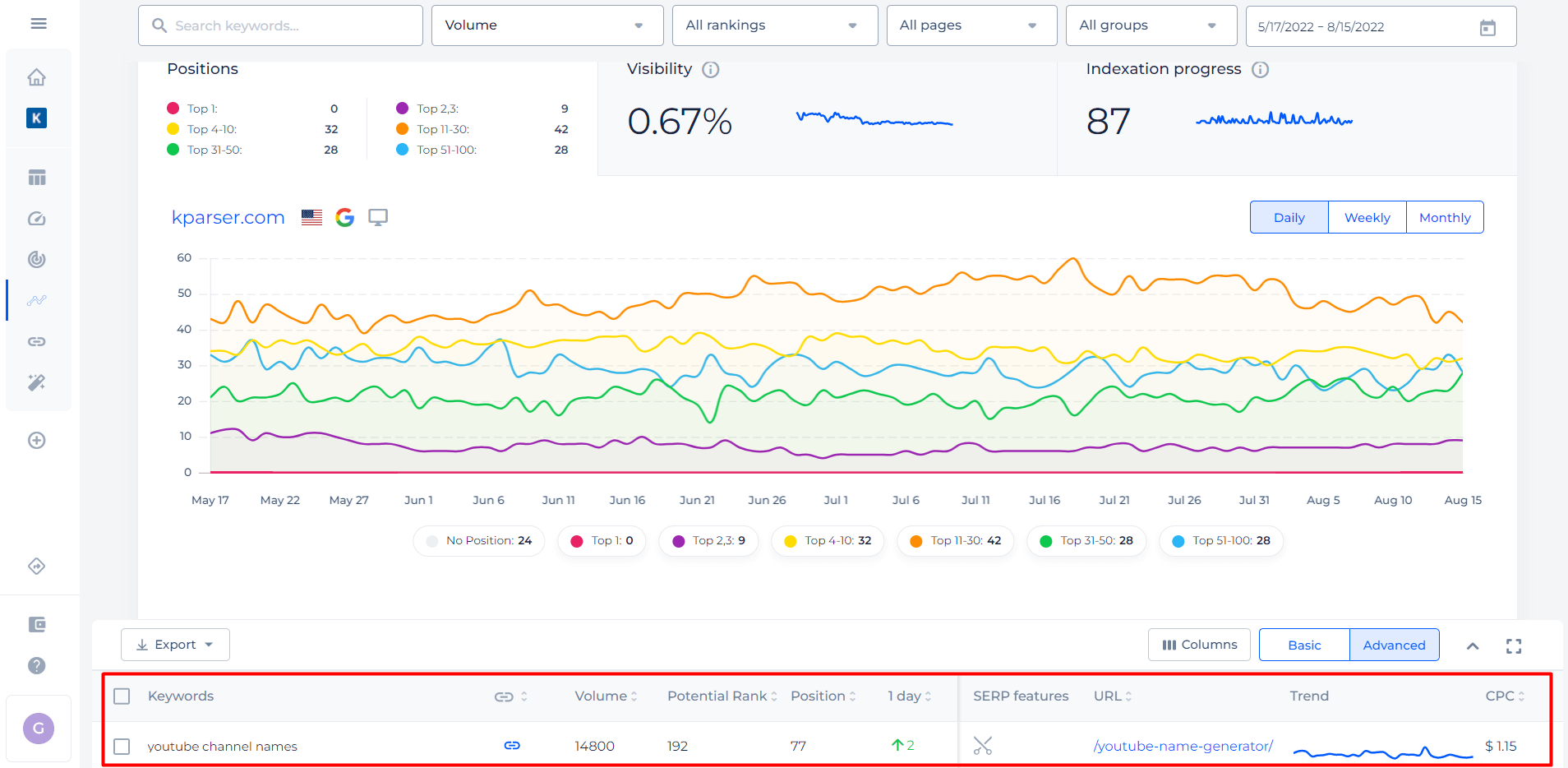Screen dimensions: 1568x768
Task: Open the table dashboard sidebar icon
Action: pos(36,178)
